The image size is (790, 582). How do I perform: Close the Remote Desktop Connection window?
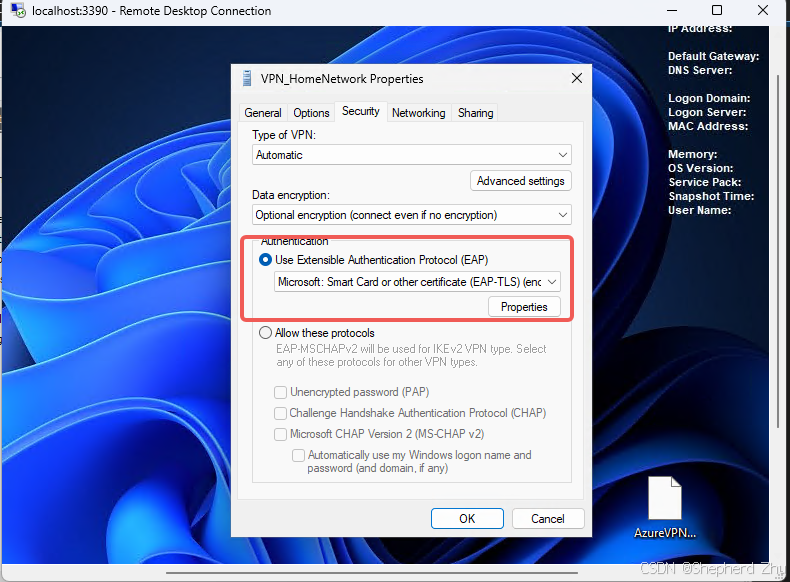click(763, 10)
